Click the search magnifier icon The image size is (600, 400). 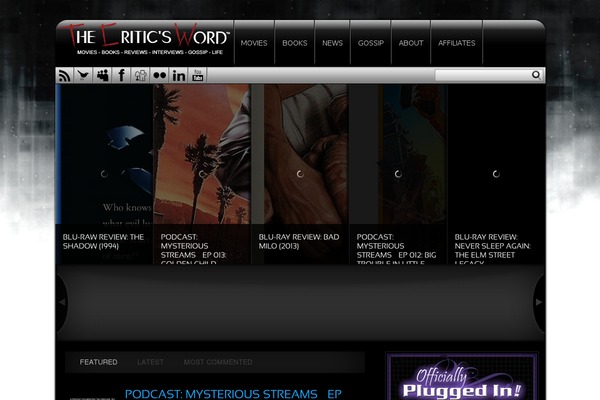[x=536, y=75]
